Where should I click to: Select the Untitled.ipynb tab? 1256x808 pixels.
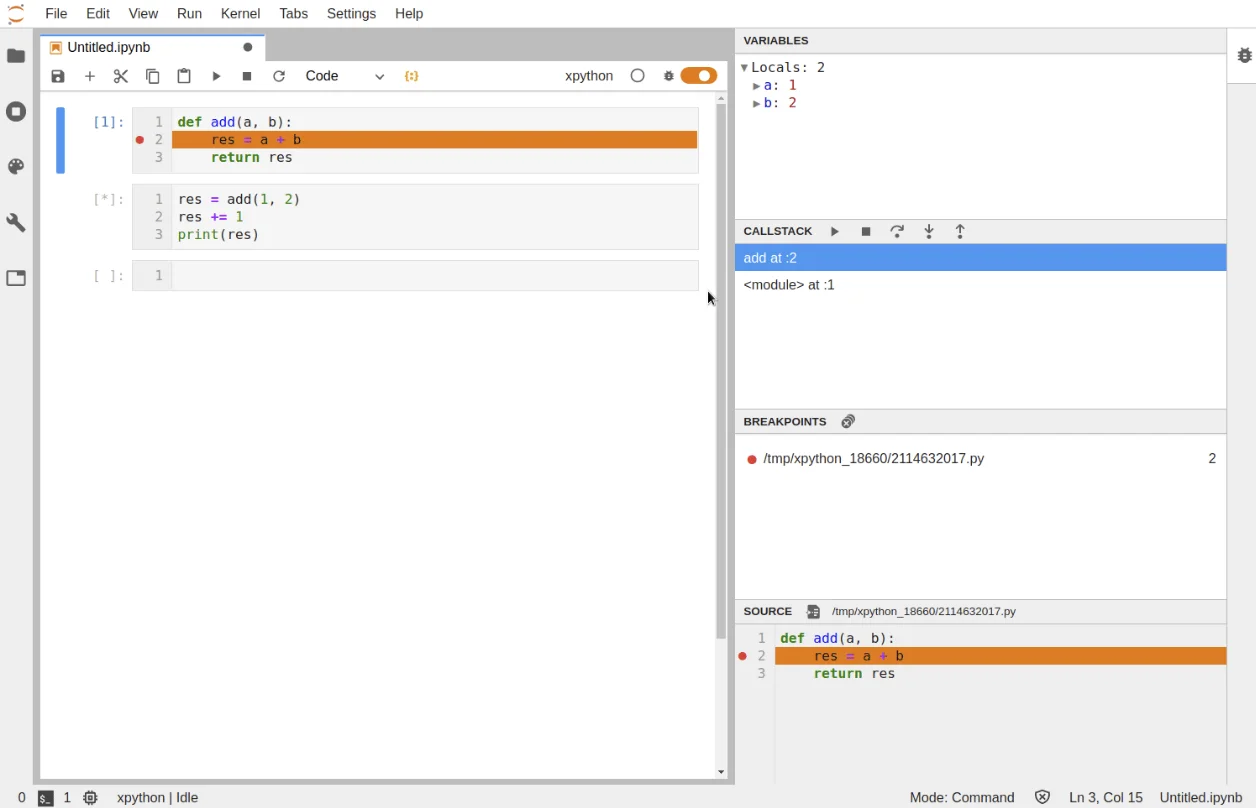point(109,47)
